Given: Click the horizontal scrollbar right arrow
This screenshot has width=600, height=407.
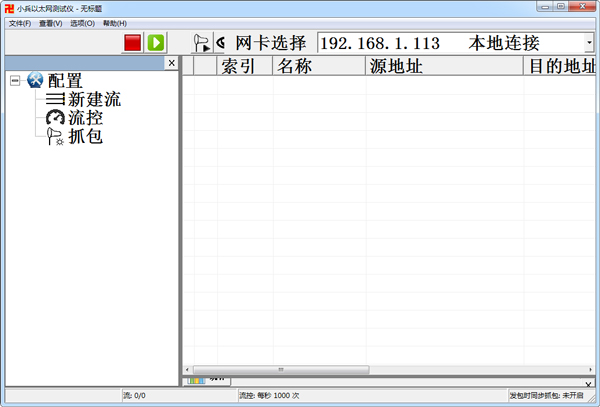Looking at the screenshot, I should pos(590,370).
